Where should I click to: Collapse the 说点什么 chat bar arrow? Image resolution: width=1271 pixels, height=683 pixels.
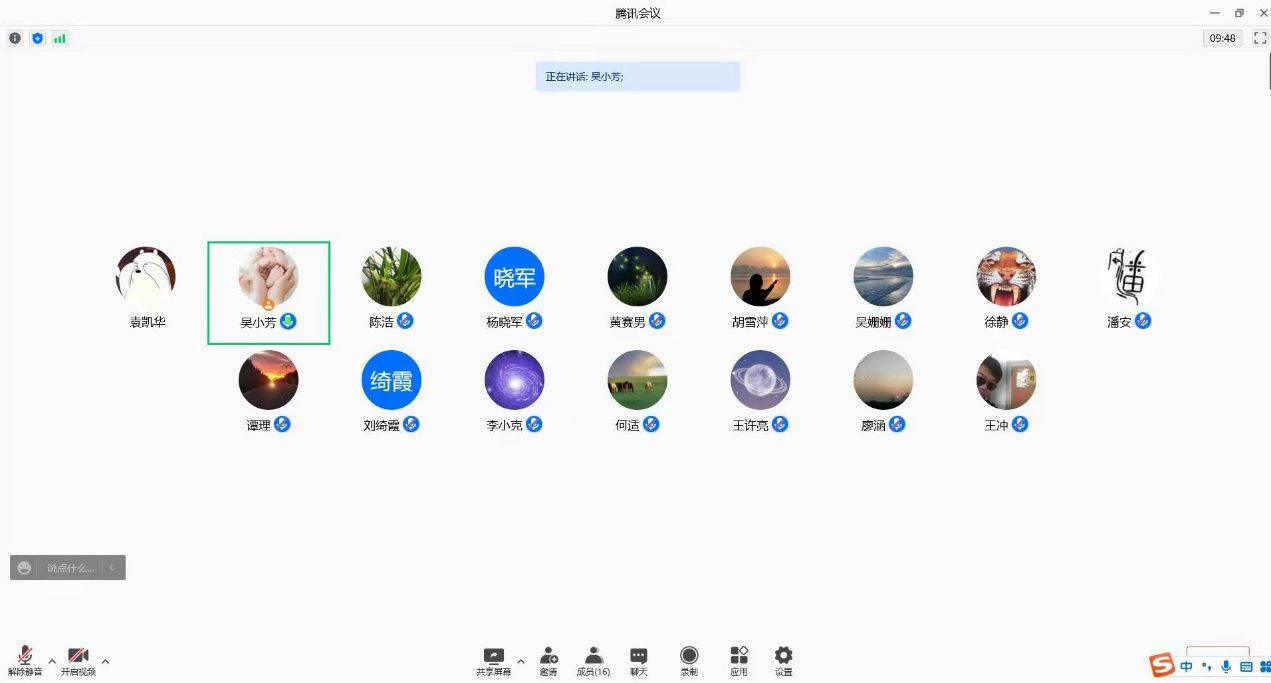point(112,568)
